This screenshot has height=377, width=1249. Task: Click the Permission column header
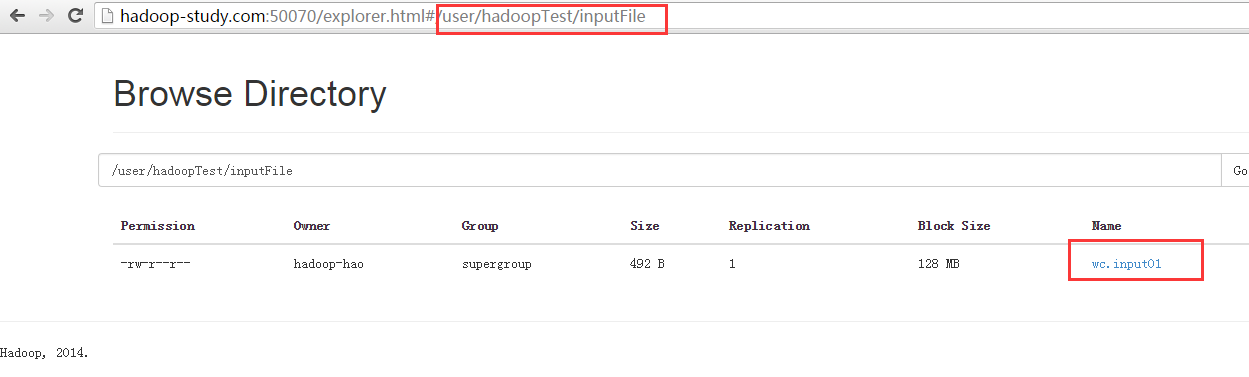pyautogui.click(x=158, y=226)
